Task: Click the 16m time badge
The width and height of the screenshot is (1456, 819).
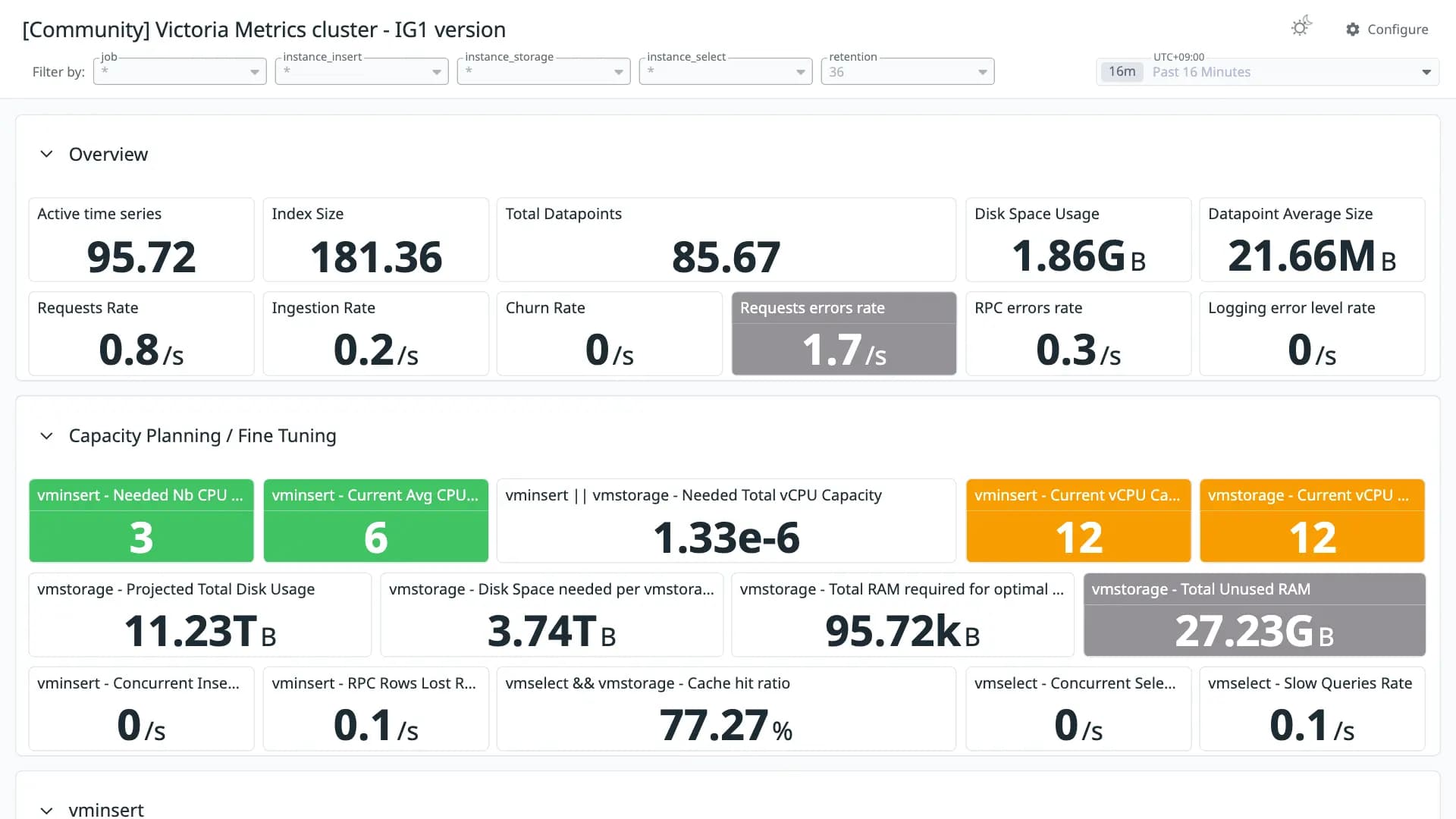Action: (1122, 72)
